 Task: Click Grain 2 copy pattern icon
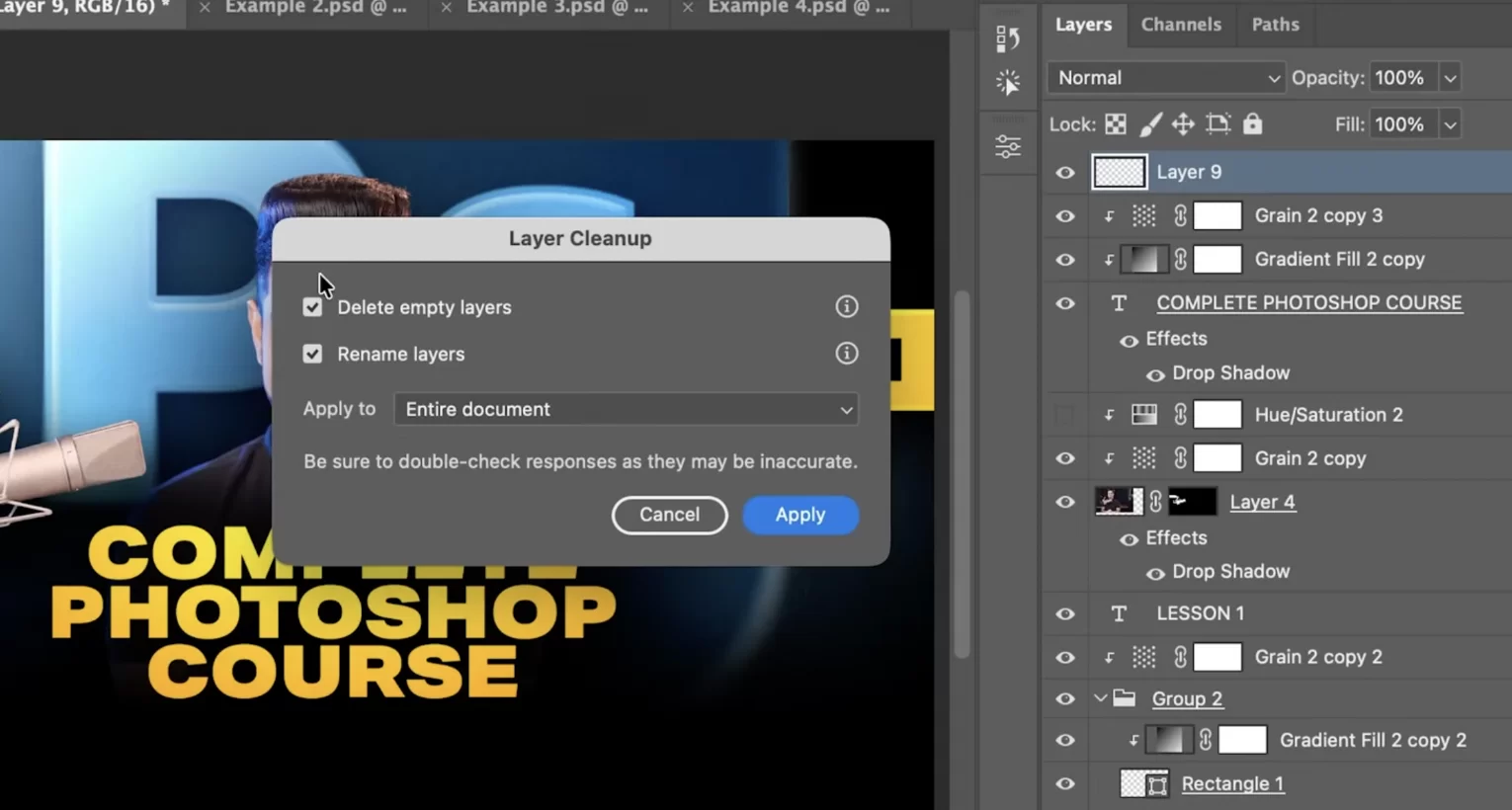point(1143,458)
